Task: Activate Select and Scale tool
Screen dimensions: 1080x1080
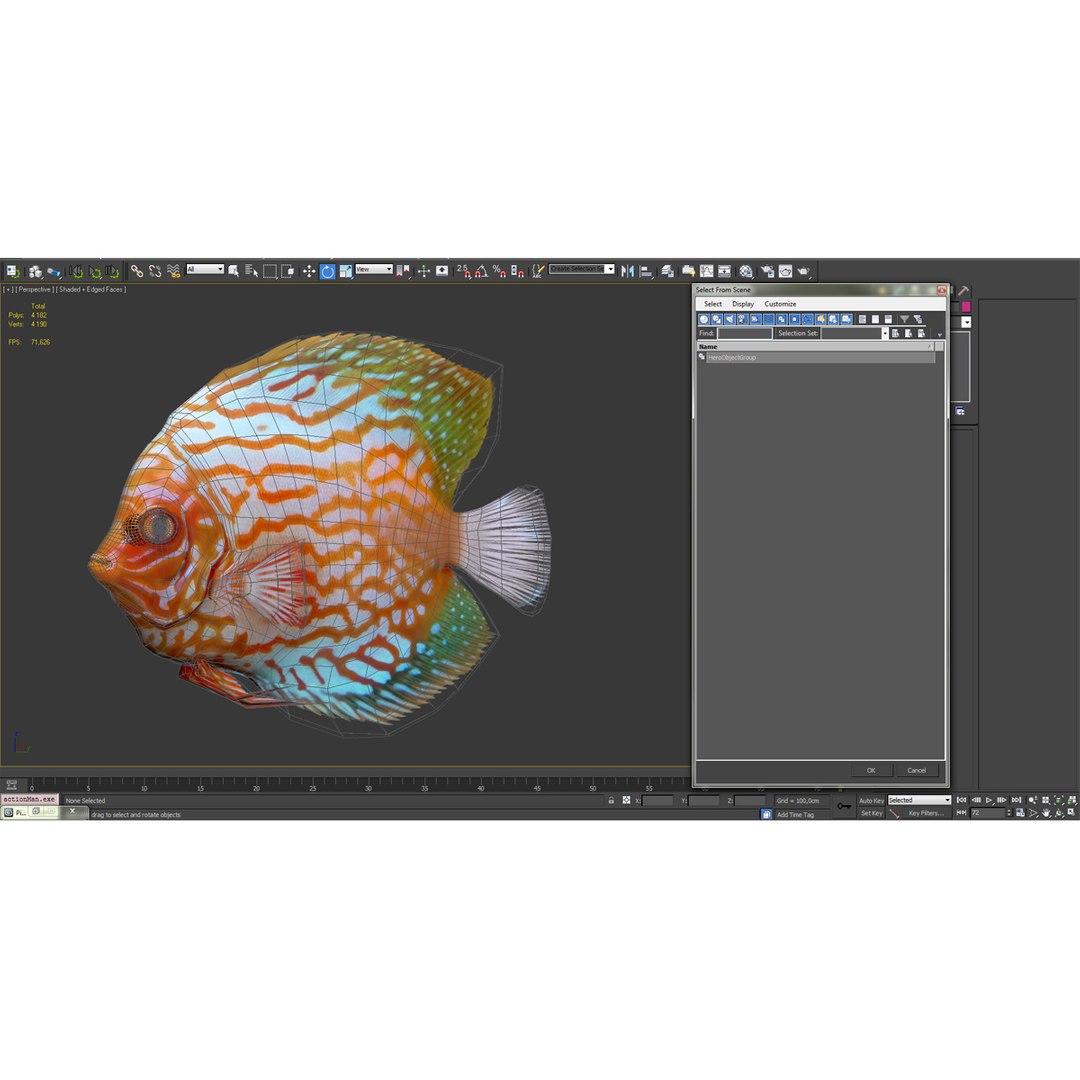Action: [345, 271]
